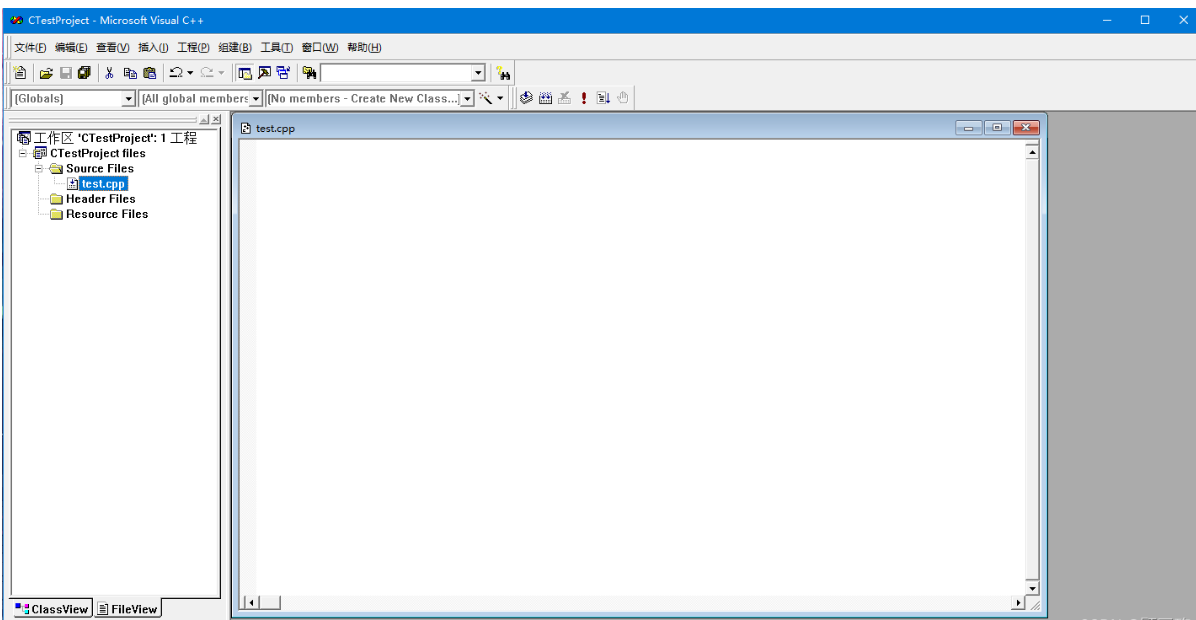This screenshot has height=620, width=1196.
Task: Click the editor vertical scrollbar down arrow
Action: [x=1032, y=588]
